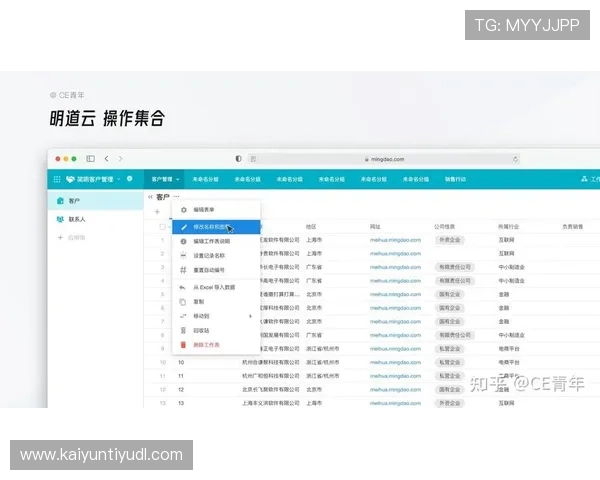
Task: Select the 客户 sidebar item
Action: coord(96,201)
